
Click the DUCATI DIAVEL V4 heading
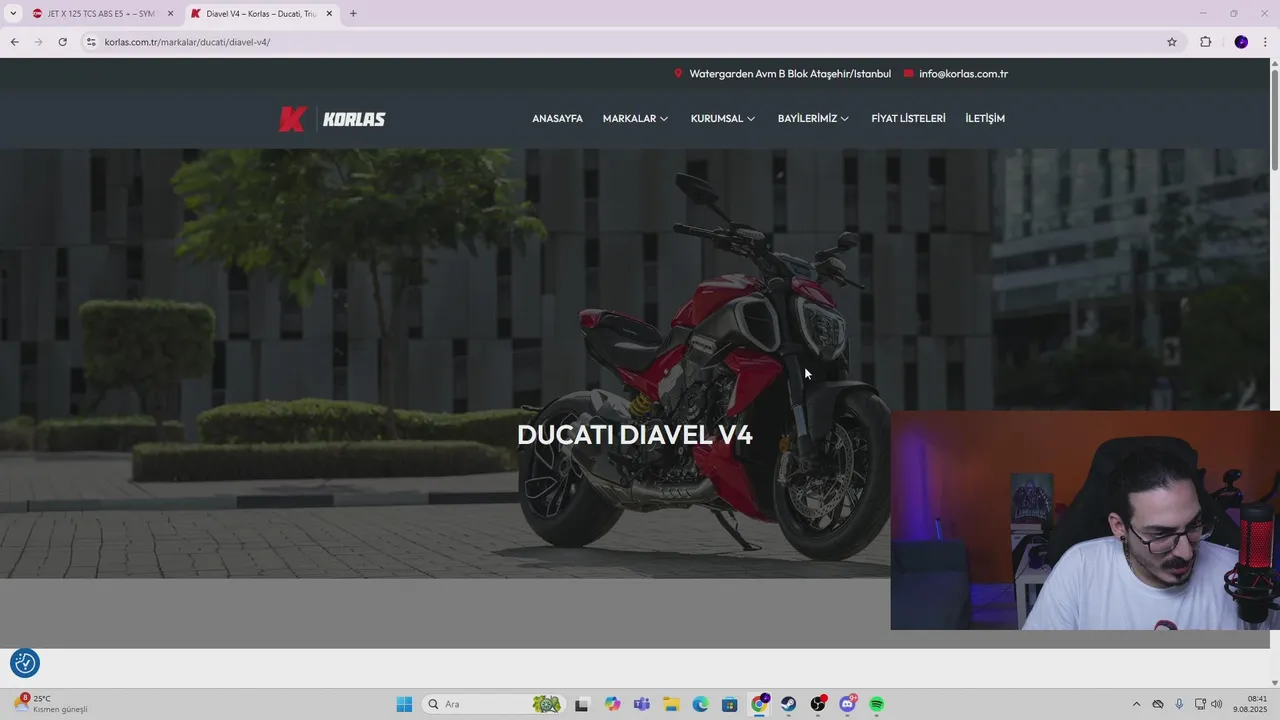(635, 435)
